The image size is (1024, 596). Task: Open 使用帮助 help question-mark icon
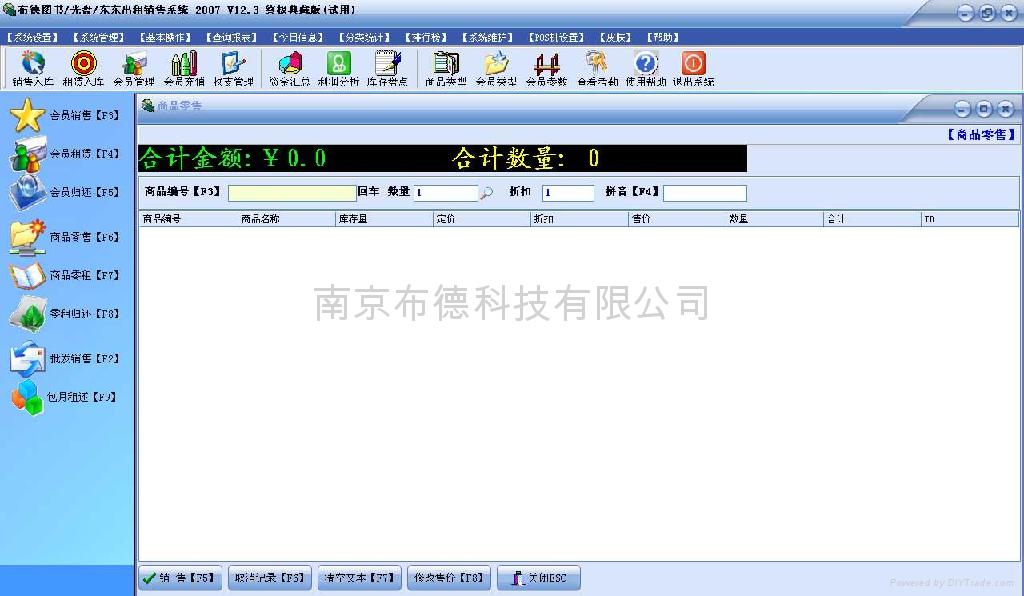646,69
